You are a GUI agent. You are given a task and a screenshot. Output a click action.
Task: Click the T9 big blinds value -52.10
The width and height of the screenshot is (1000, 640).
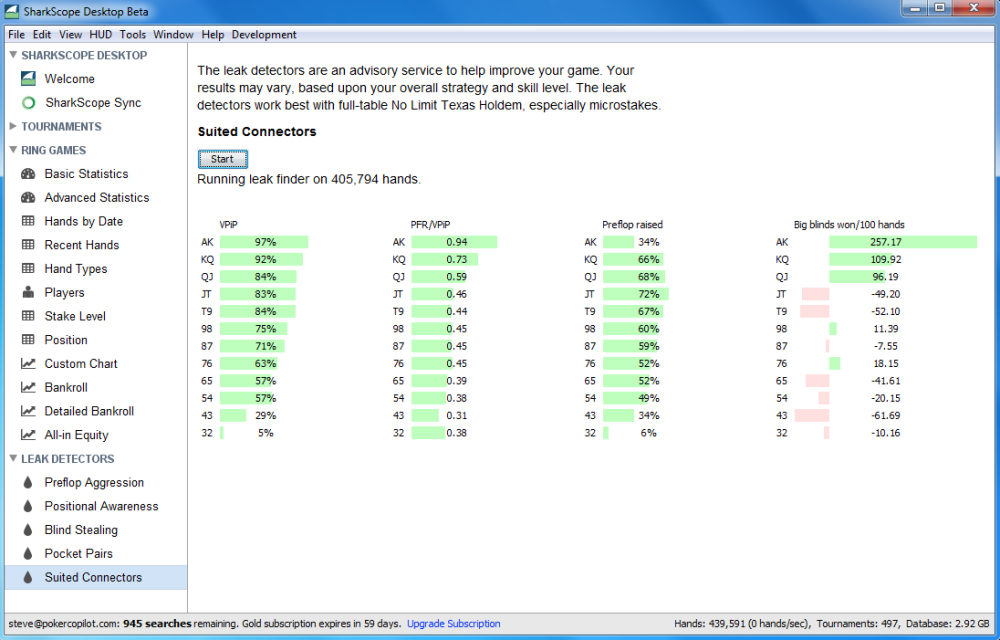coord(886,312)
